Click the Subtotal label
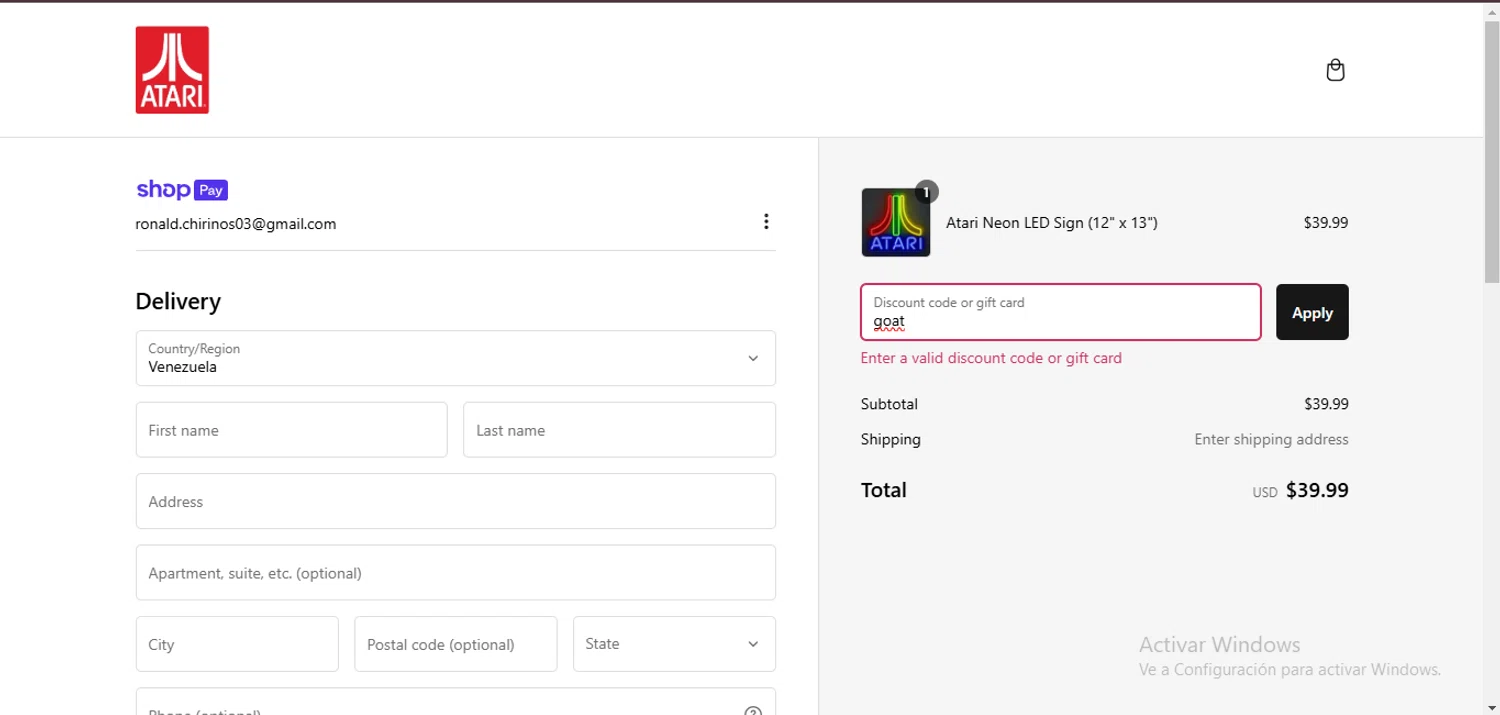 [889, 404]
